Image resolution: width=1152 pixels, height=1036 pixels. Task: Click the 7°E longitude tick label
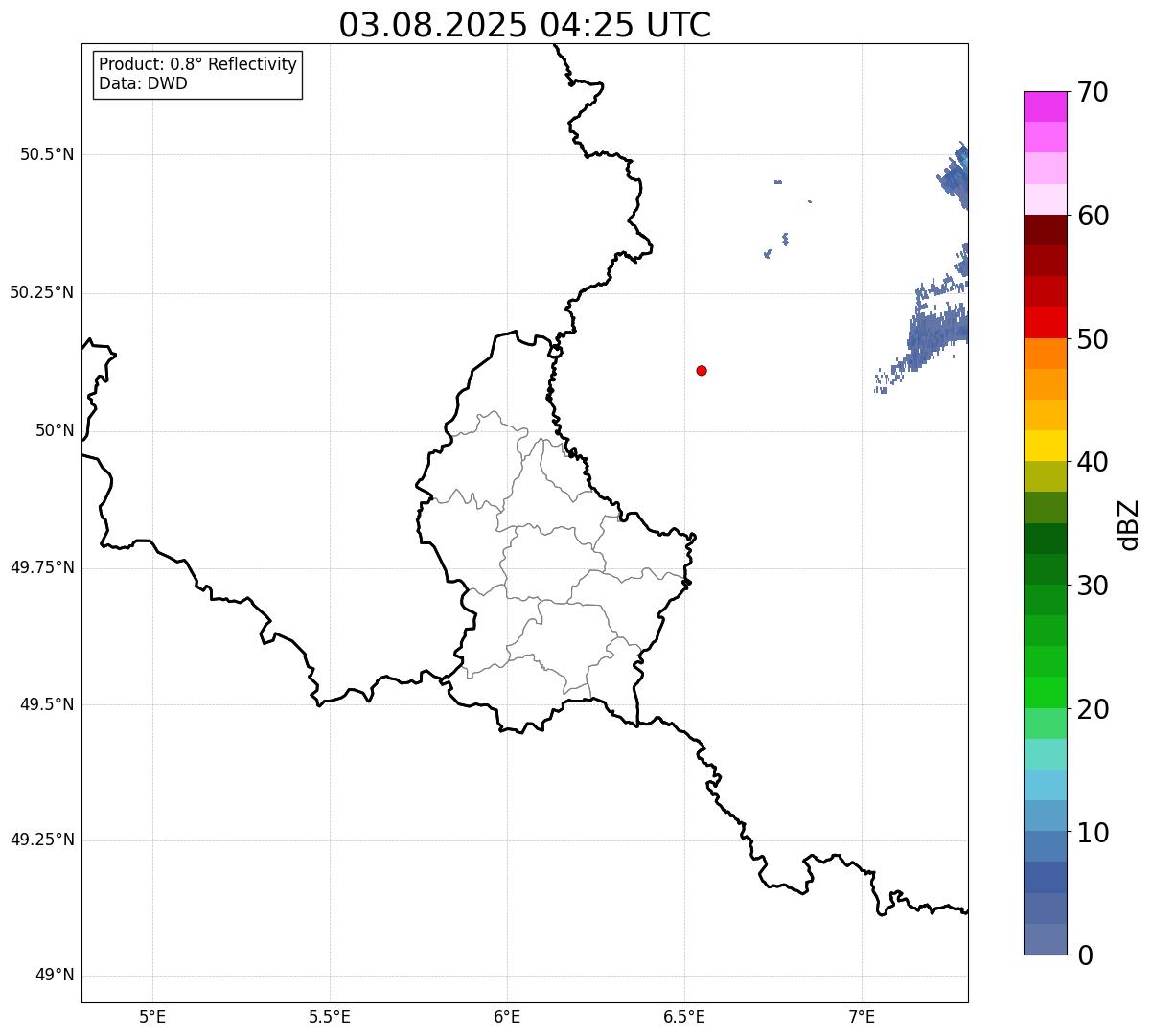[862, 1017]
